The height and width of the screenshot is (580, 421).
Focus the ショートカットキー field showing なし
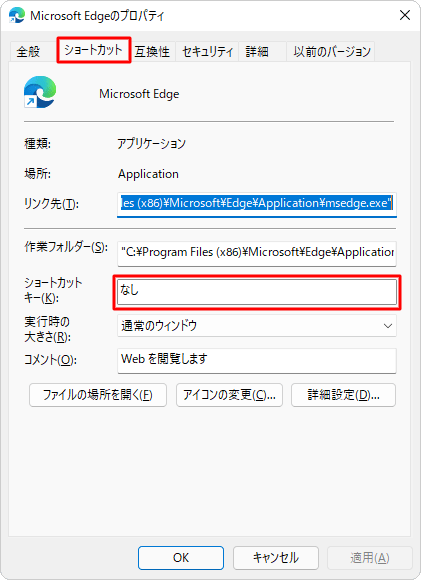click(x=257, y=292)
